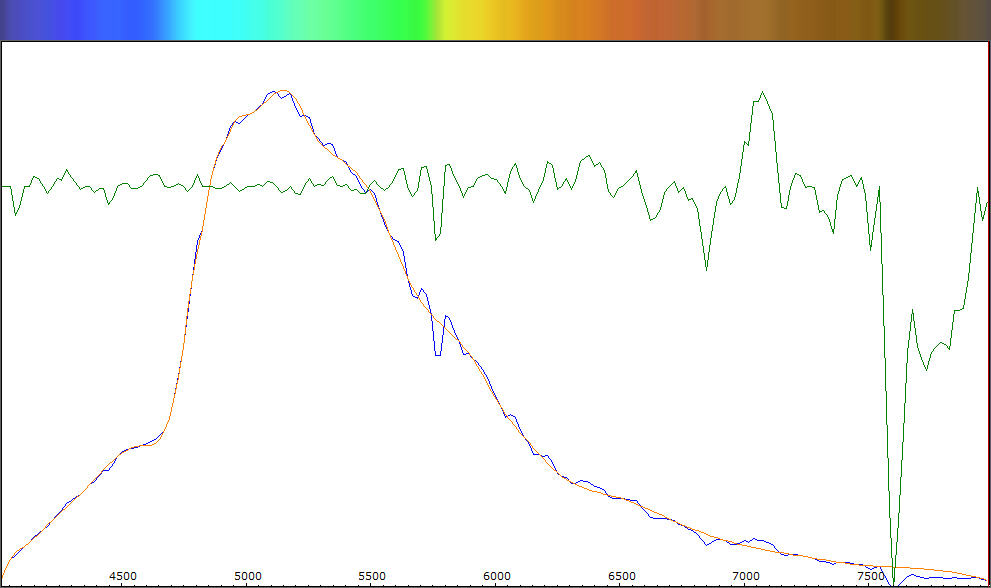This screenshot has width=991, height=588.
Task: Click the 6500 wavelength axis label
Action: [622, 576]
